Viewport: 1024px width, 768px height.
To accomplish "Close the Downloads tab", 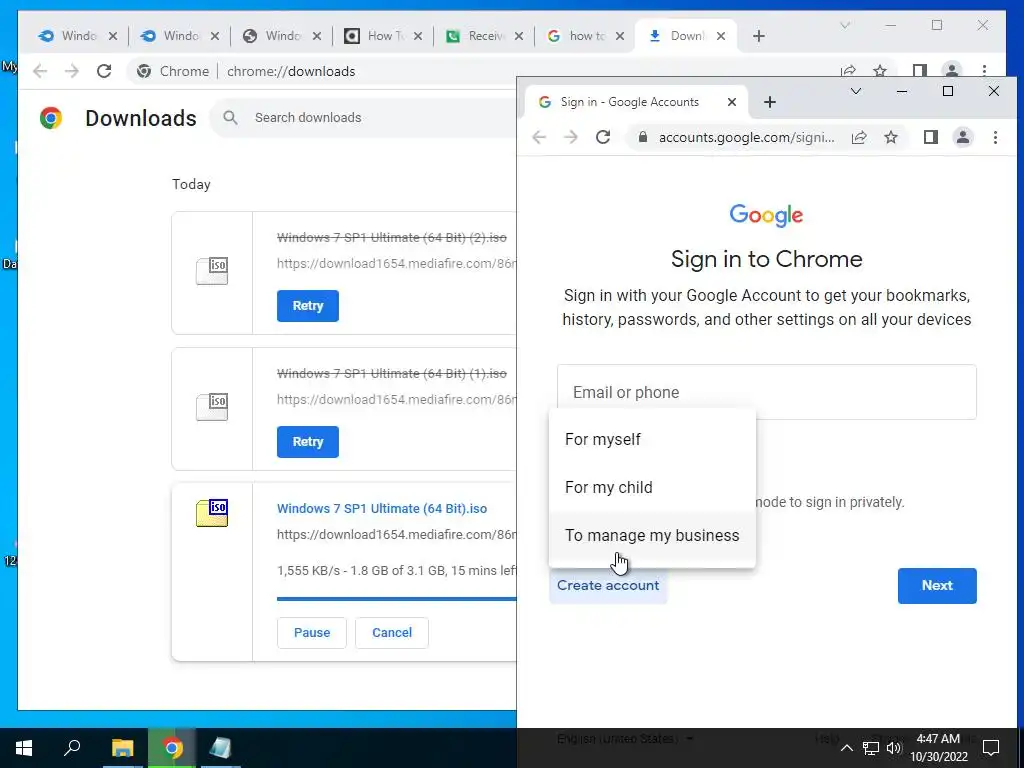I will tap(721, 36).
